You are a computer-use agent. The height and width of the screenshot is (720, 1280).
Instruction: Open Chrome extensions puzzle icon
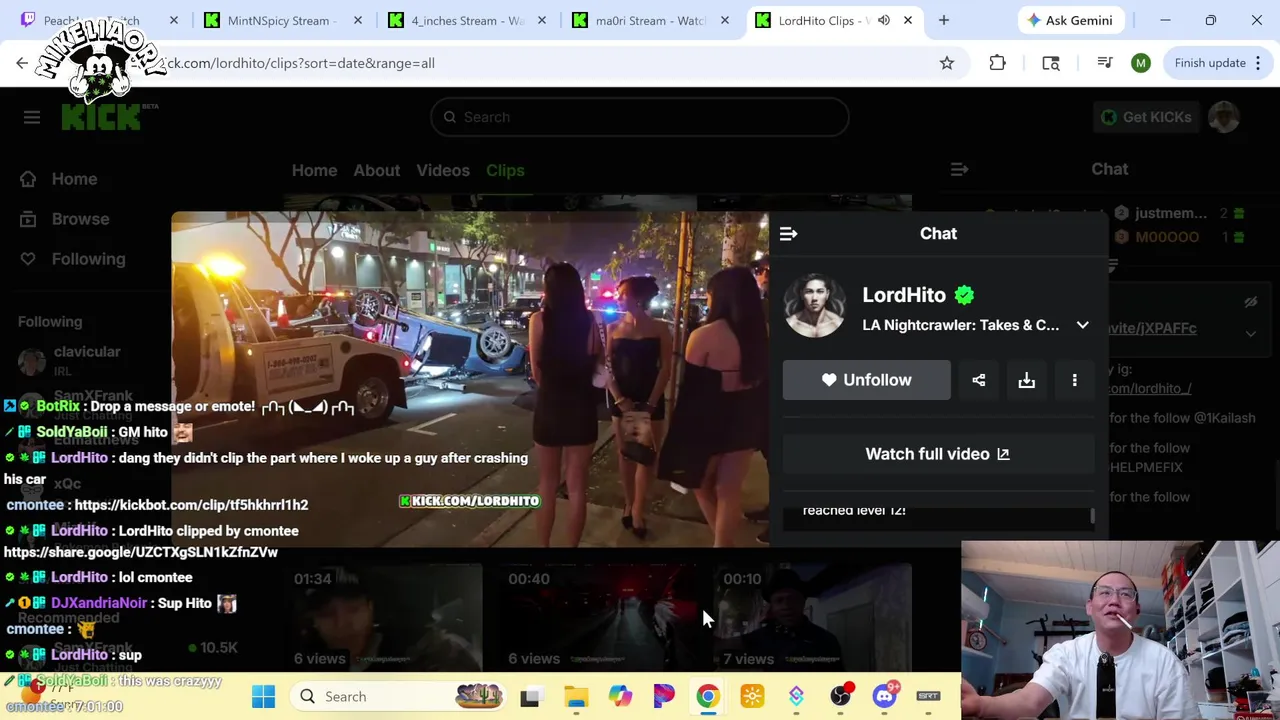coord(997,63)
